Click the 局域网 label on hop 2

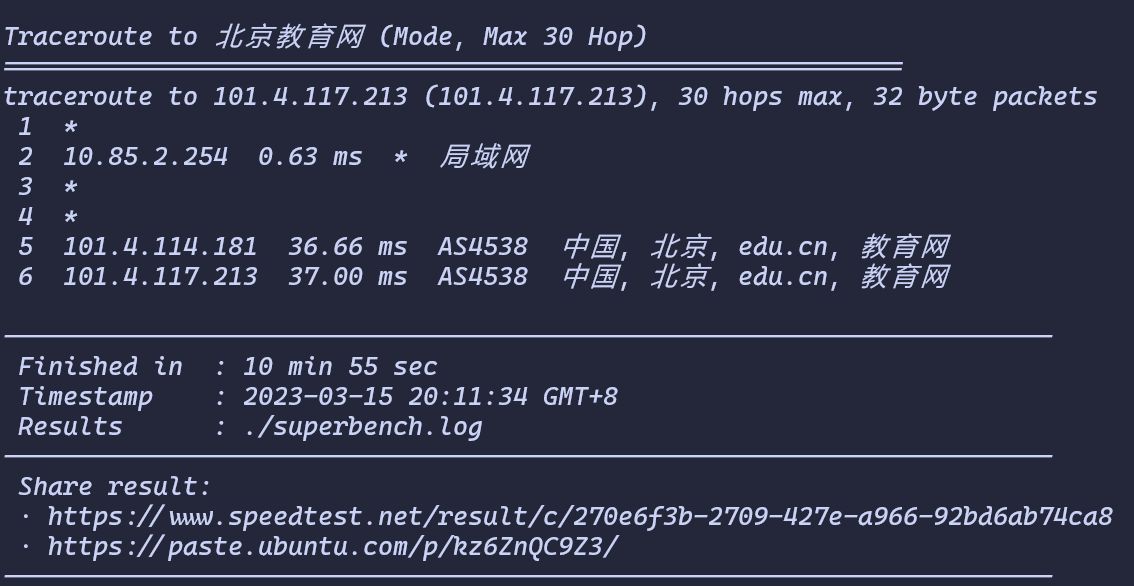pyautogui.click(x=484, y=156)
